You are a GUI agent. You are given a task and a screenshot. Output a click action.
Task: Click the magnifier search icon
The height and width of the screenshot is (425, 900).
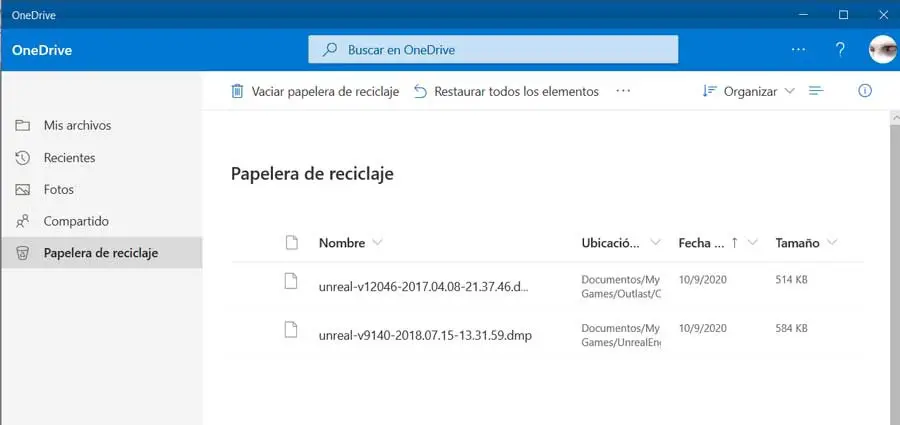329,50
